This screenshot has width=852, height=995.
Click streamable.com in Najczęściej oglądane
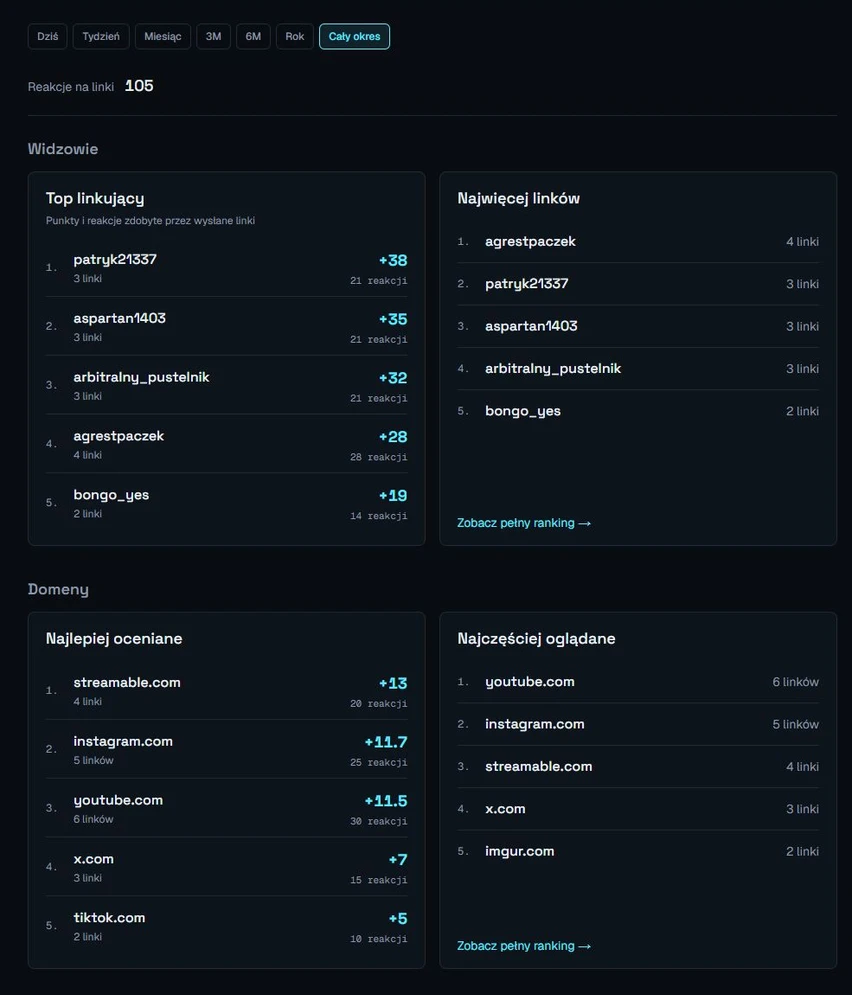pyautogui.click(x=539, y=767)
